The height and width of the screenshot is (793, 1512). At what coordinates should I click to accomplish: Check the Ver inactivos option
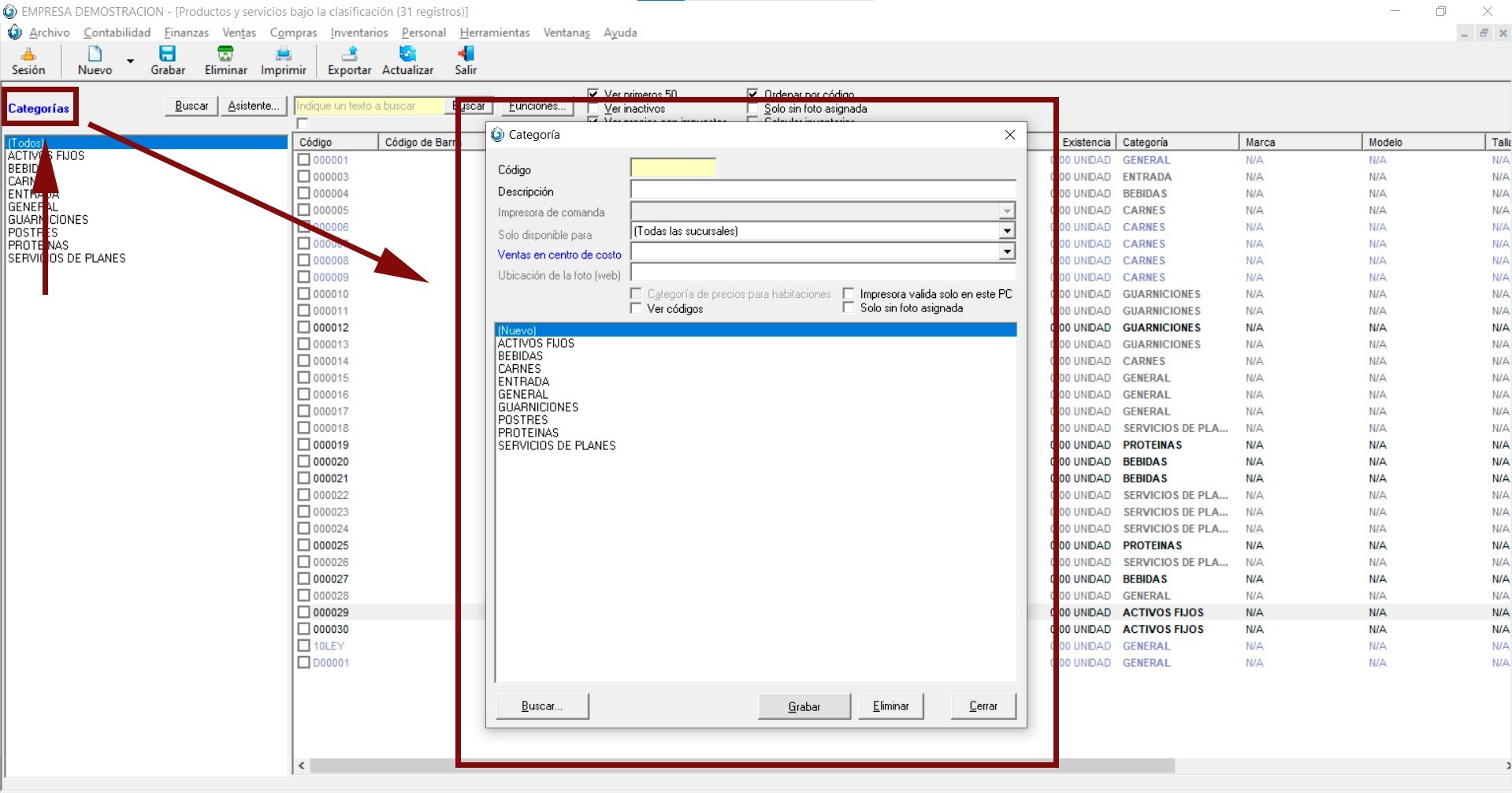click(x=594, y=109)
